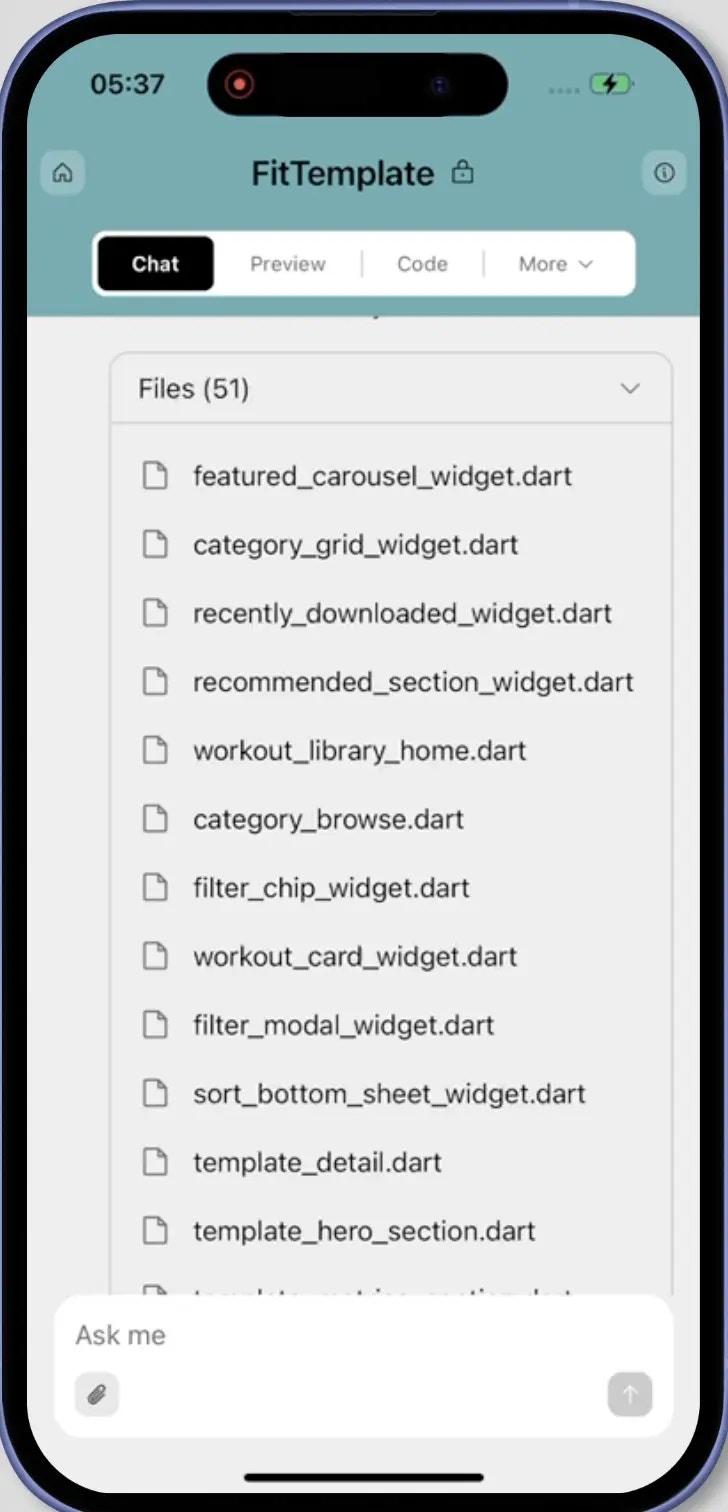The width and height of the screenshot is (728, 1512).
Task: Click the file icon beside featured_carousel_widget.dart
Action: click(x=155, y=475)
